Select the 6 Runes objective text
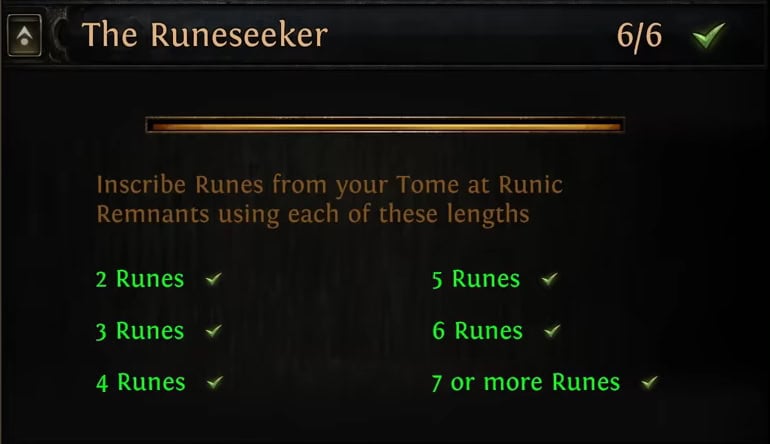This screenshot has height=444, width=770. [x=477, y=331]
